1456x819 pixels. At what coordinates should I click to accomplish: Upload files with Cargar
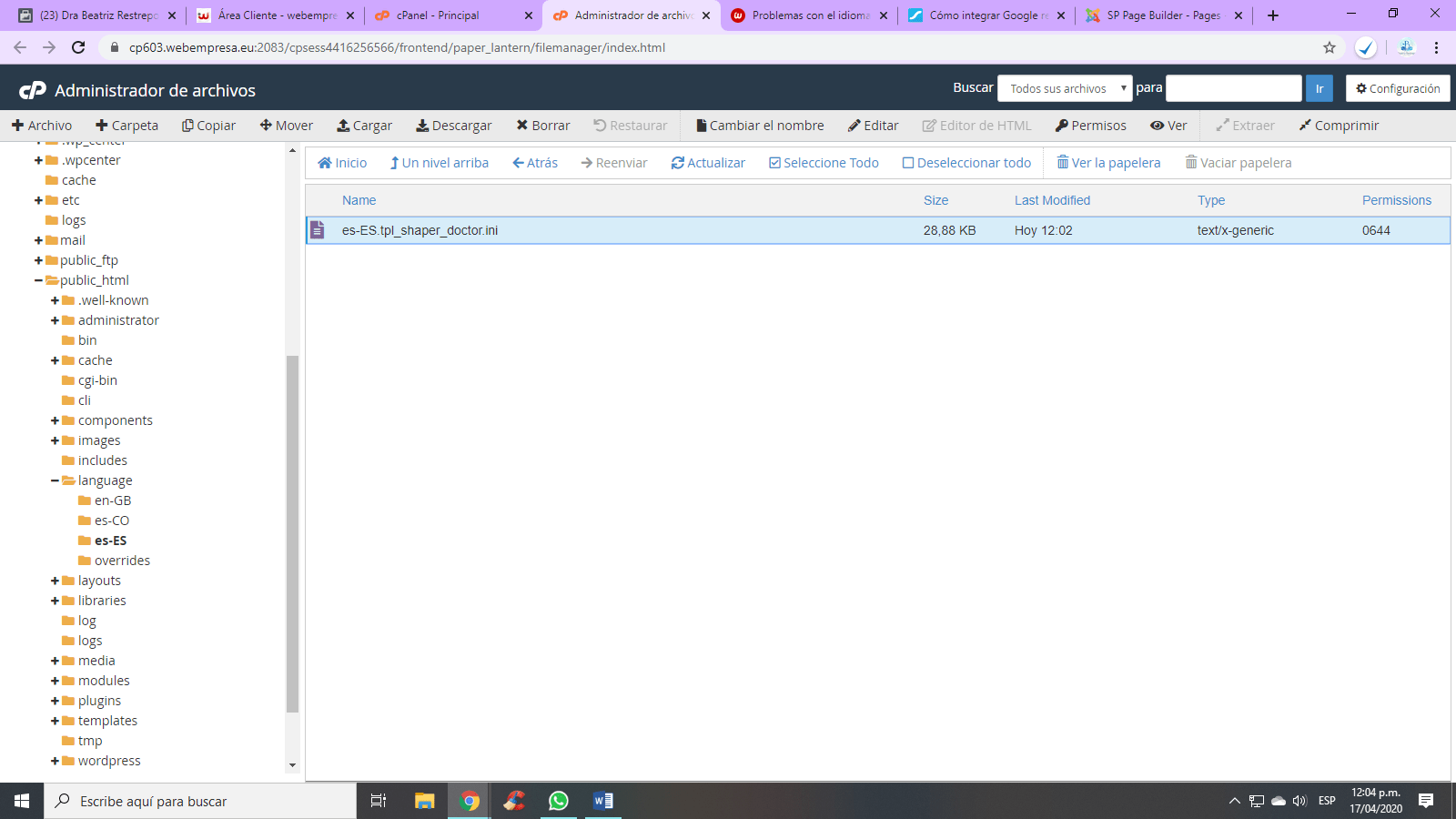364,126
